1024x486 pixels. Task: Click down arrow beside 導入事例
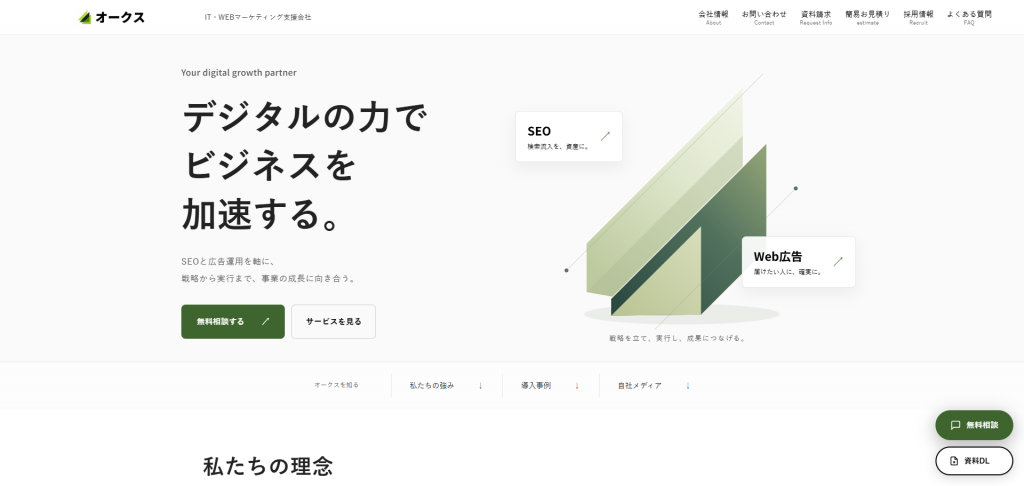pyautogui.click(x=577, y=385)
